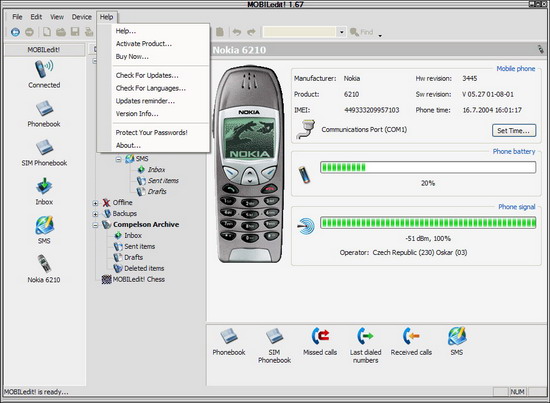Select italic Drafts under SMS

point(157,192)
